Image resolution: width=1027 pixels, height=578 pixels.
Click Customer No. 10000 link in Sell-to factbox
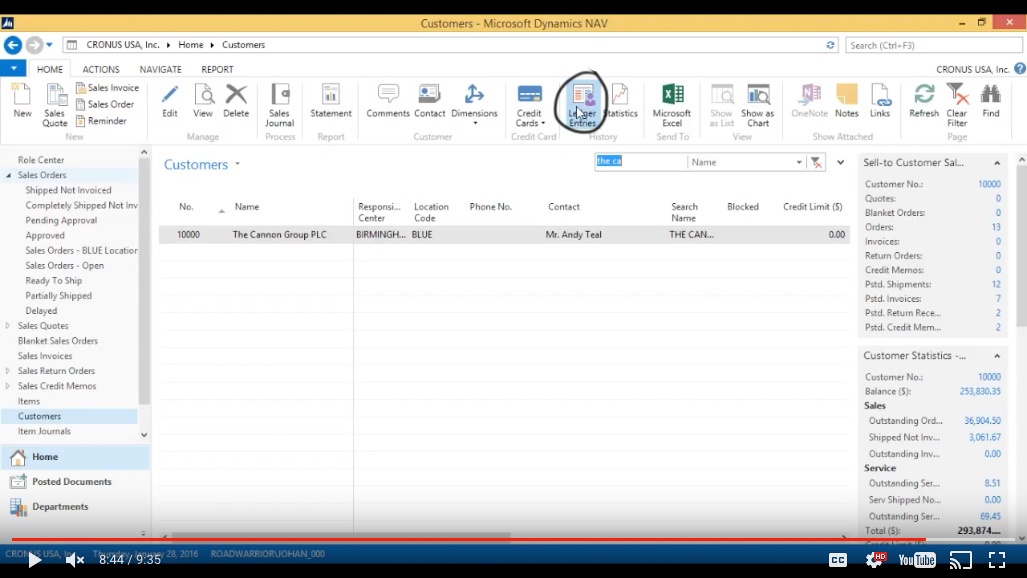(989, 184)
